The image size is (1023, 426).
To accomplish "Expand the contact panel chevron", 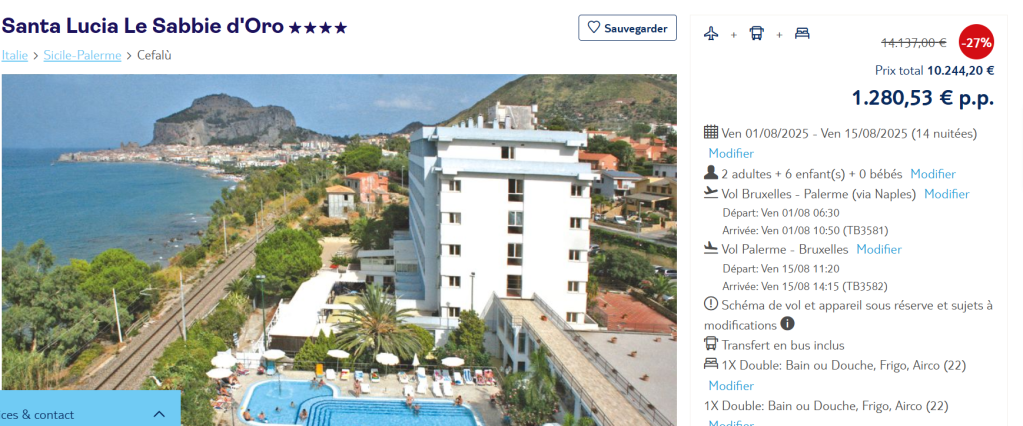I will tap(159, 414).
